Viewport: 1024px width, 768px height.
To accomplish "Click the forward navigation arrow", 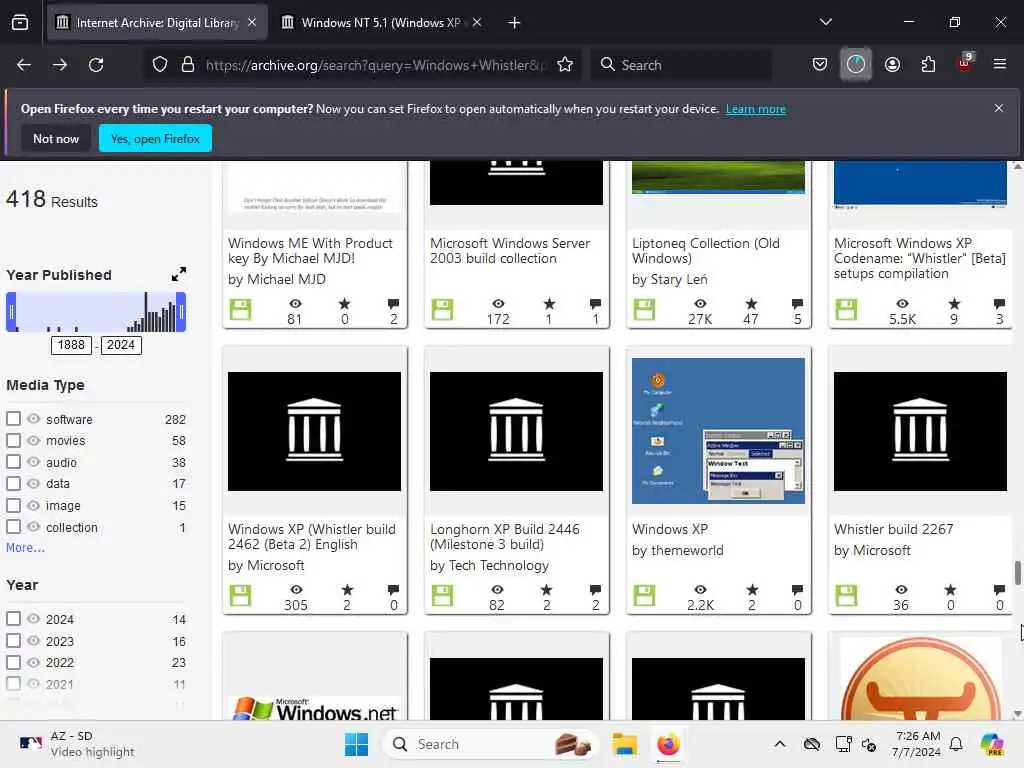I will [x=60, y=65].
